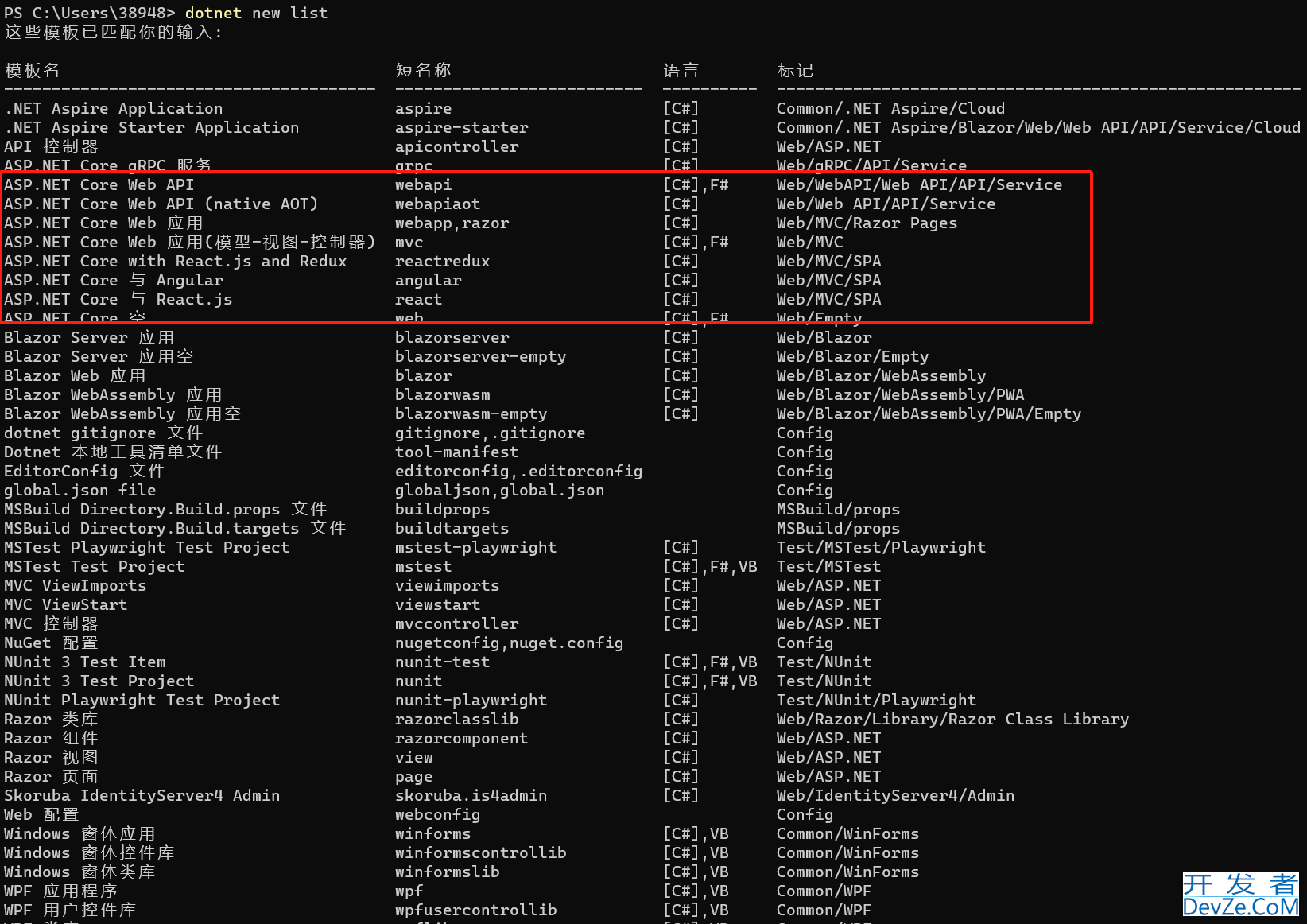
Task: Select the '语言' column header
Action: coord(681,70)
